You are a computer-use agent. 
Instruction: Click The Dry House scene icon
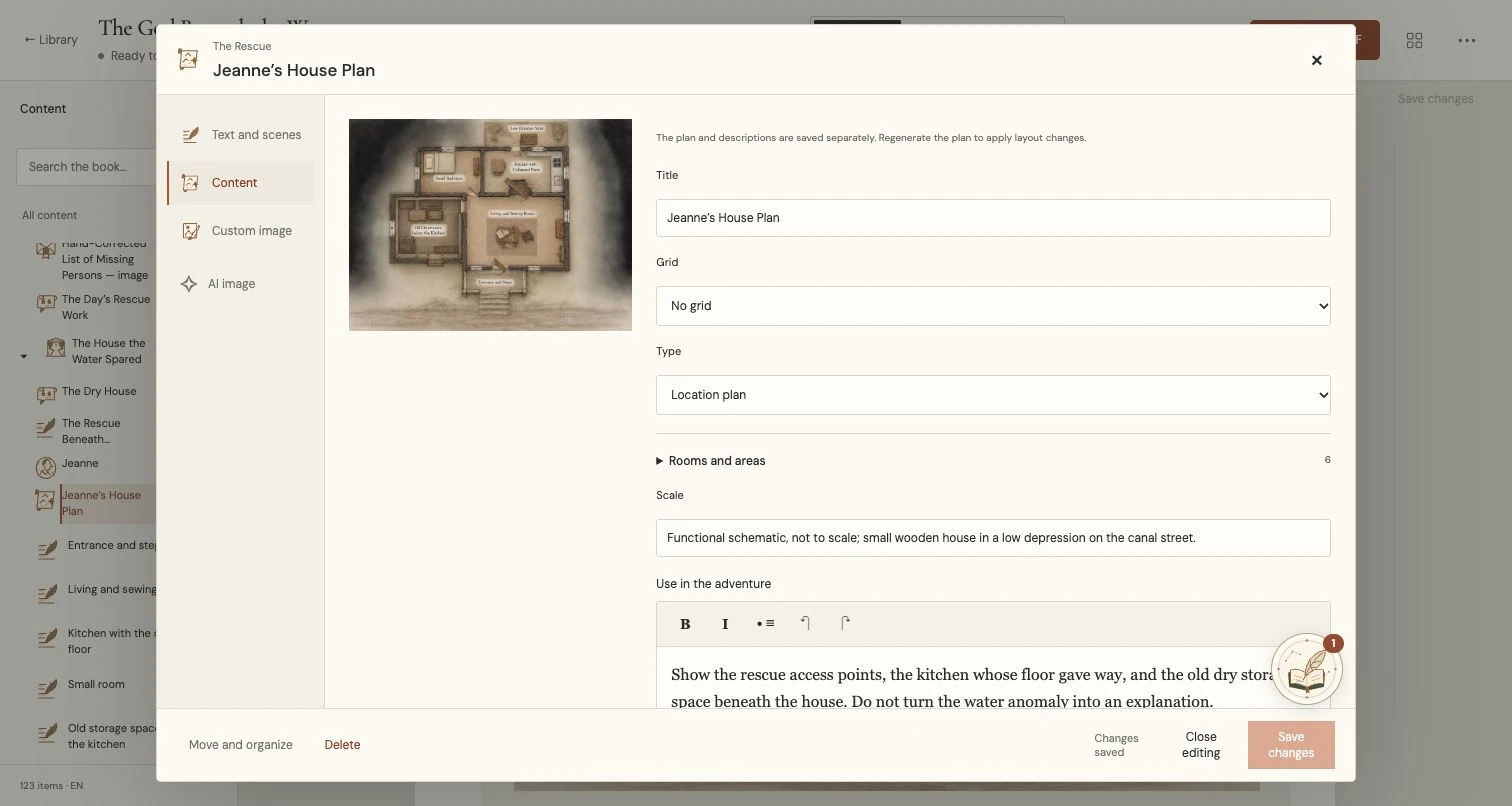46,395
